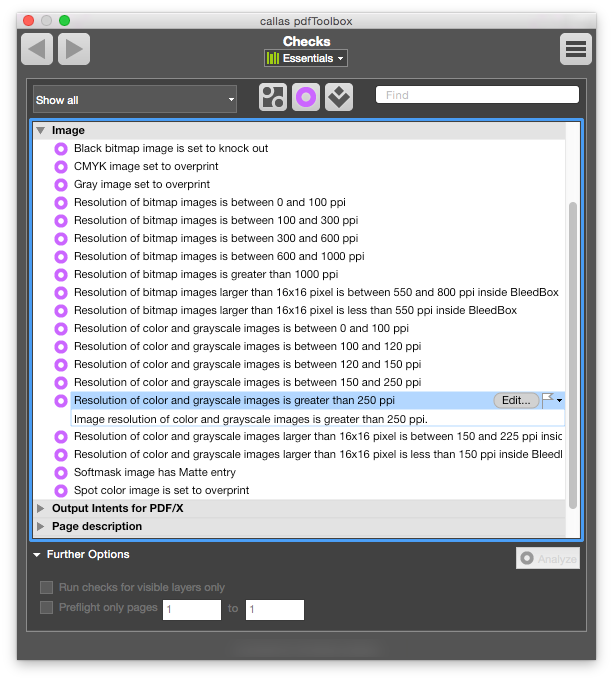Enable Preflight only pages checkbox
This screenshot has height=681, width=613.
click(x=46, y=607)
